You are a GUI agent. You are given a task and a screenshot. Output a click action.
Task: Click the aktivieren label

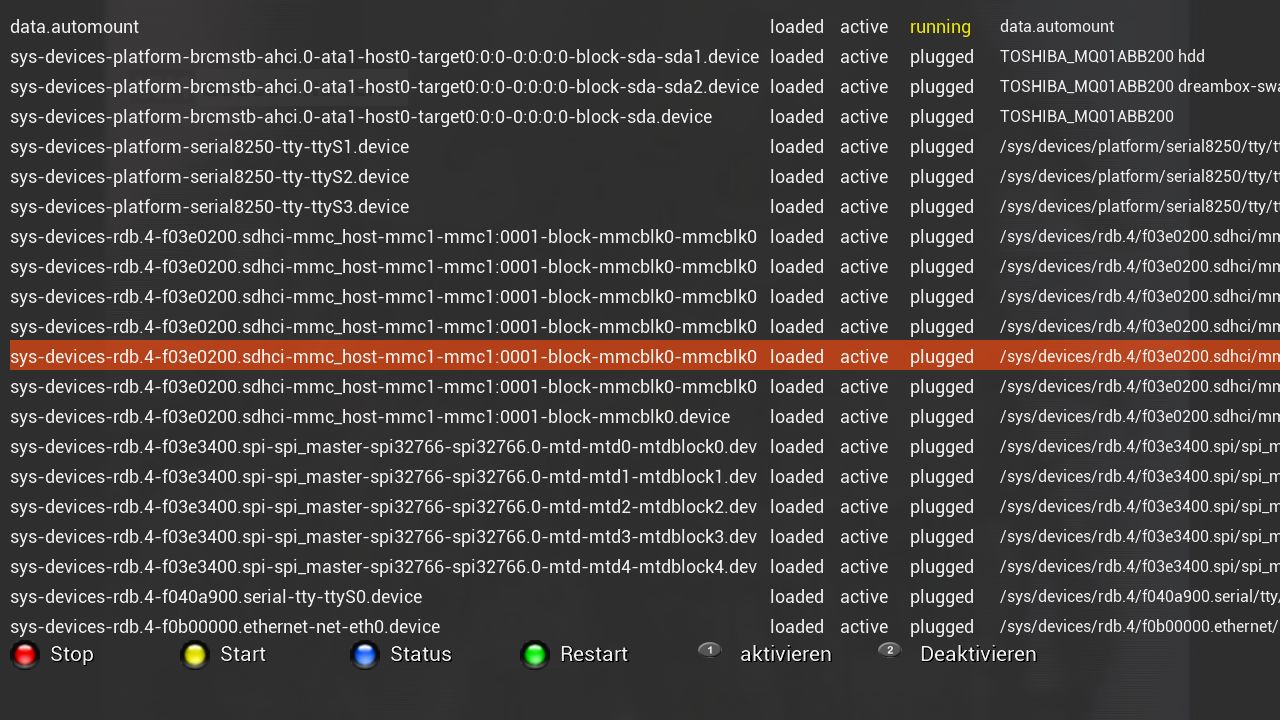(x=785, y=655)
